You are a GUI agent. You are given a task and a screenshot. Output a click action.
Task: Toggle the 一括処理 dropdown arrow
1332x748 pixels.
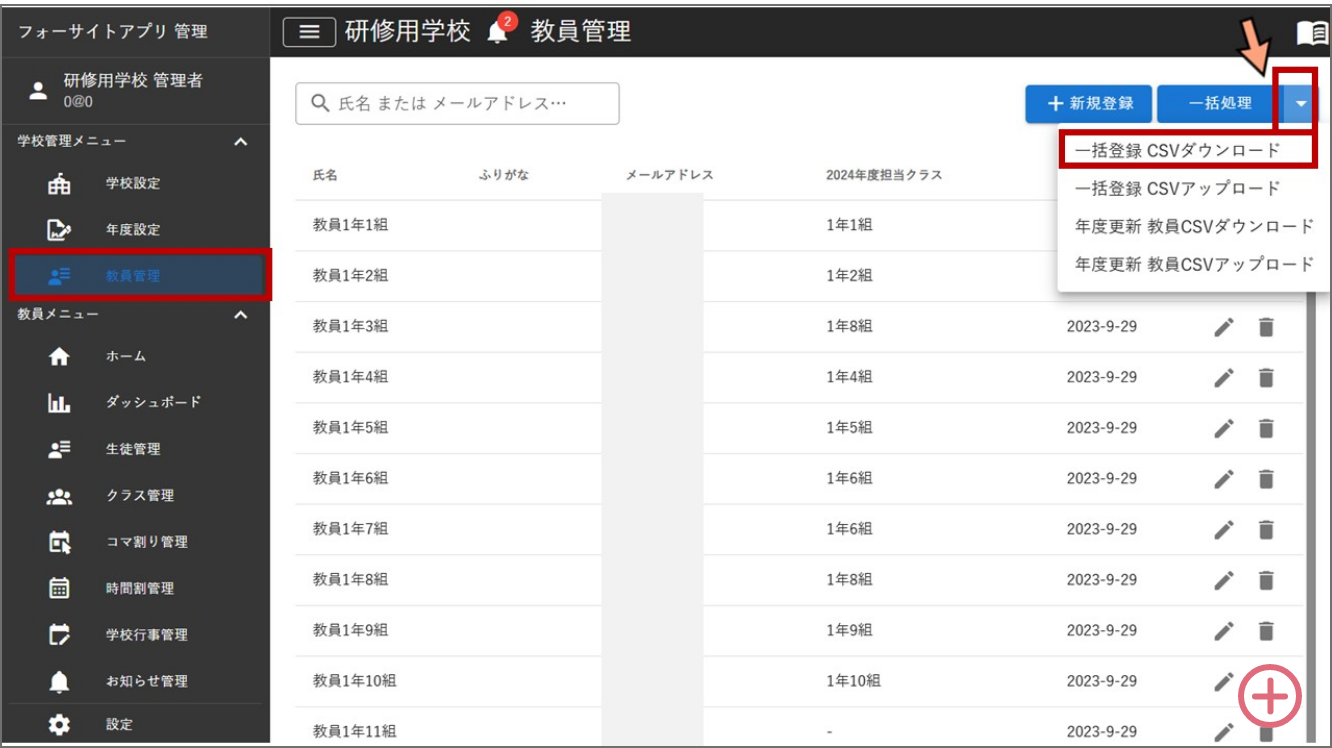(x=1300, y=103)
